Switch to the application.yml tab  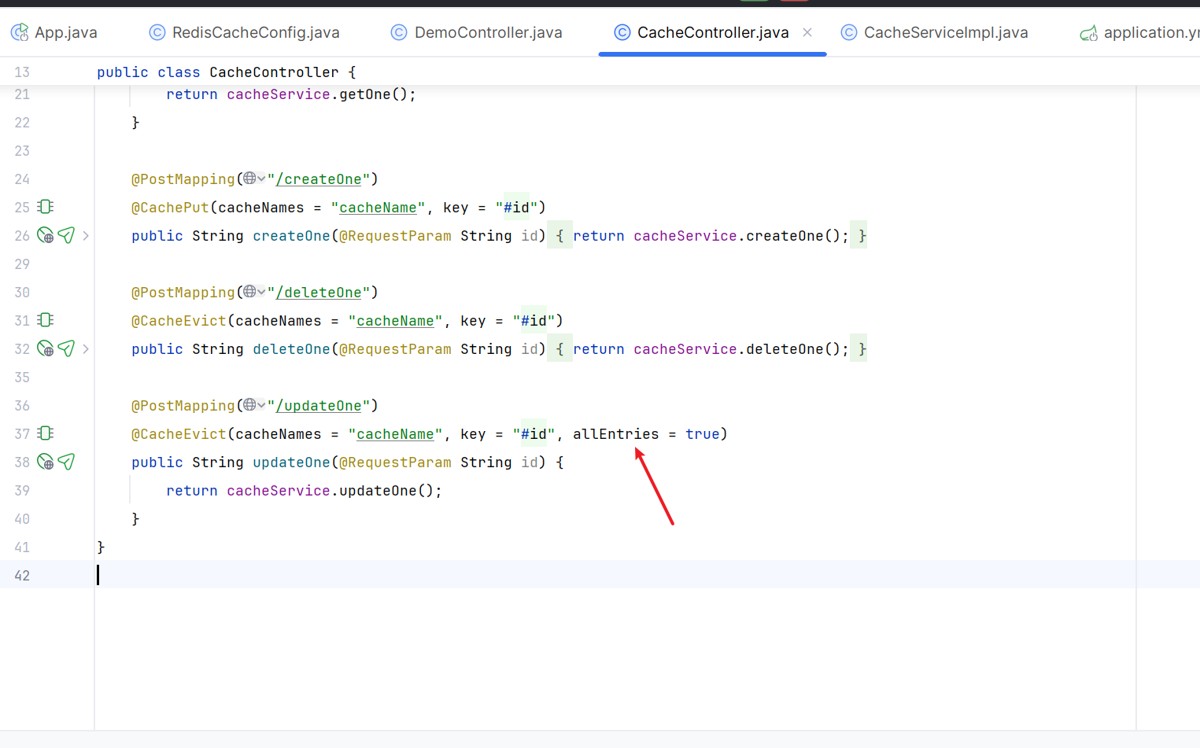[1140, 32]
